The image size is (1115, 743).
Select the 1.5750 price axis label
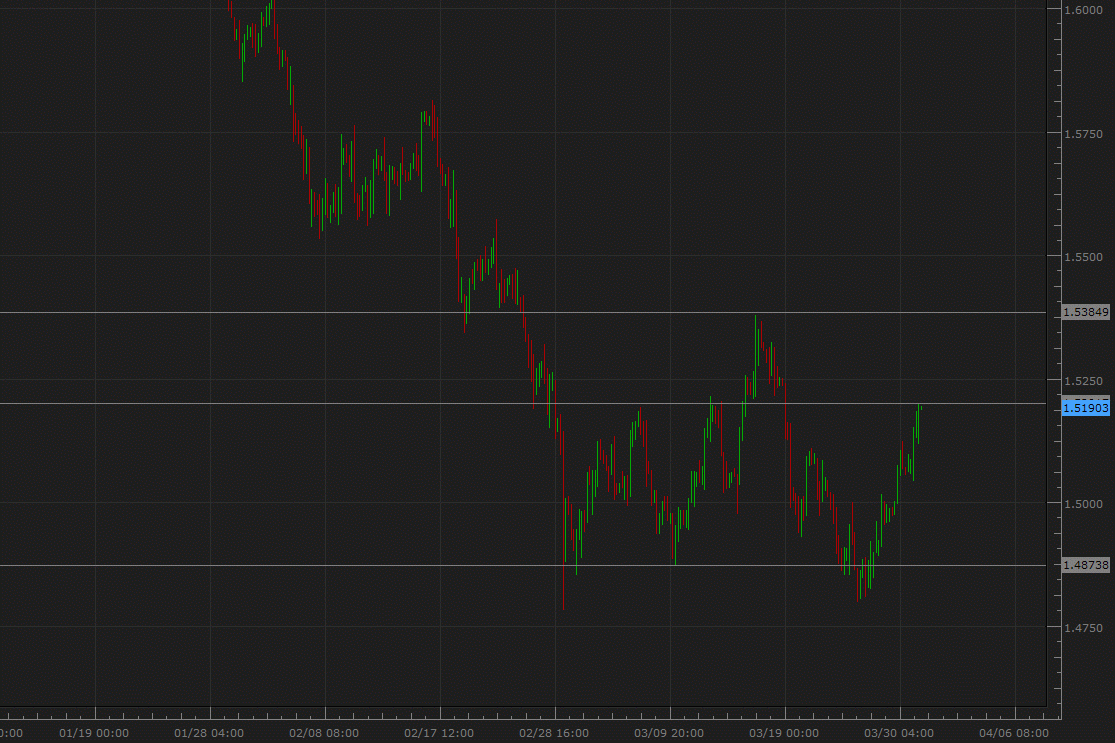pyautogui.click(x=1083, y=133)
